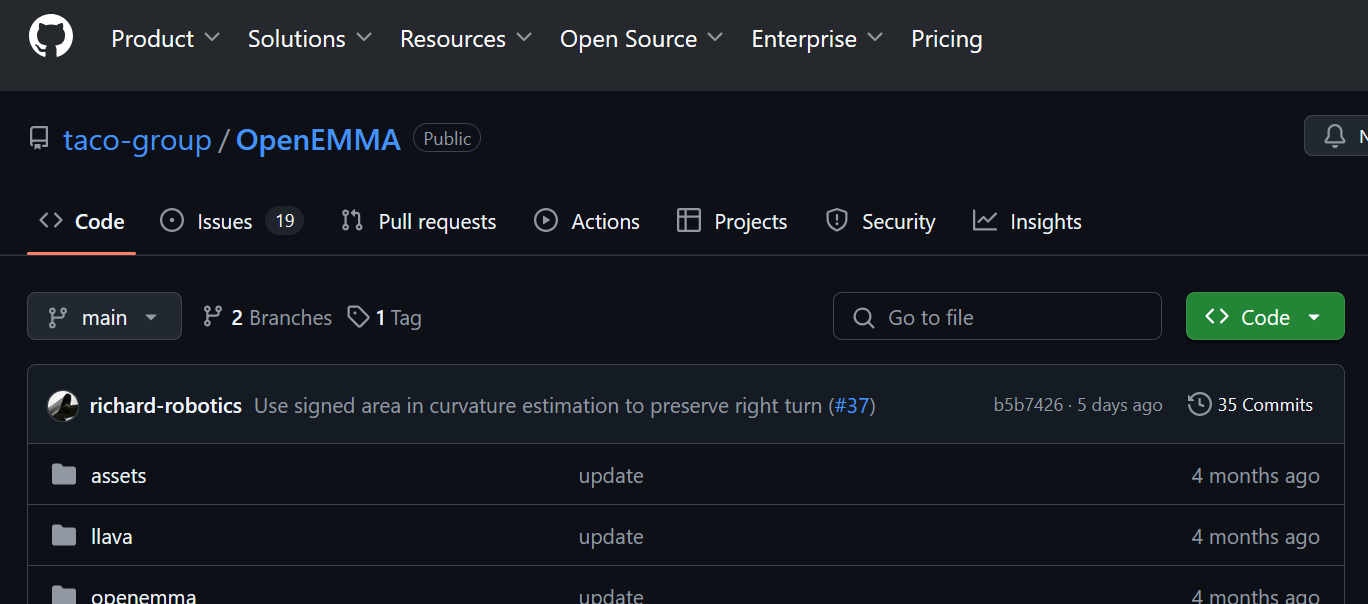Open the Pull requests tab
The image size is (1368, 604).
click(x=419, y=222)
